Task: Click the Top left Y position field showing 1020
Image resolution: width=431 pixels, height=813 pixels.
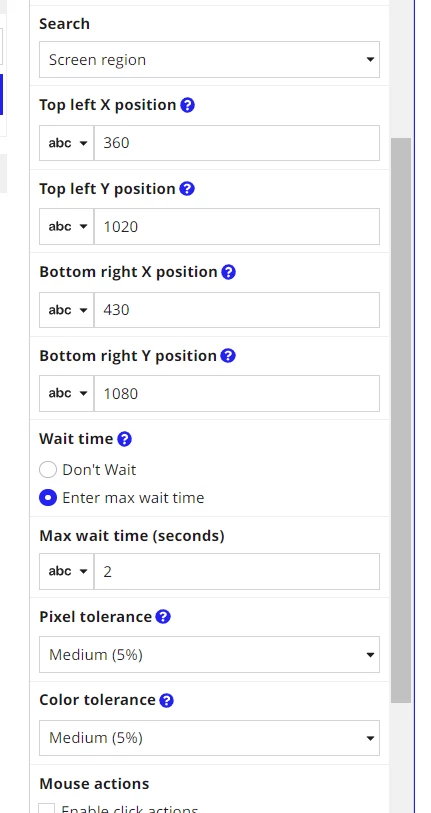Action: pyautogui.click(x=237, y=227)
